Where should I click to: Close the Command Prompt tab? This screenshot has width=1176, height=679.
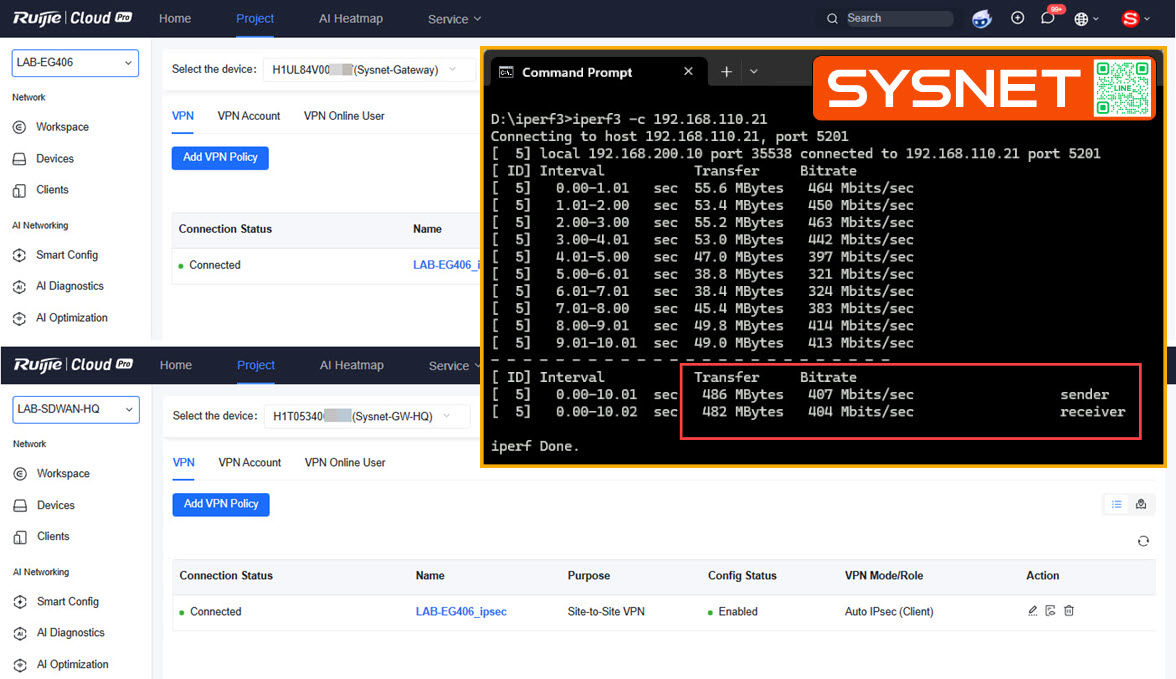688,71
